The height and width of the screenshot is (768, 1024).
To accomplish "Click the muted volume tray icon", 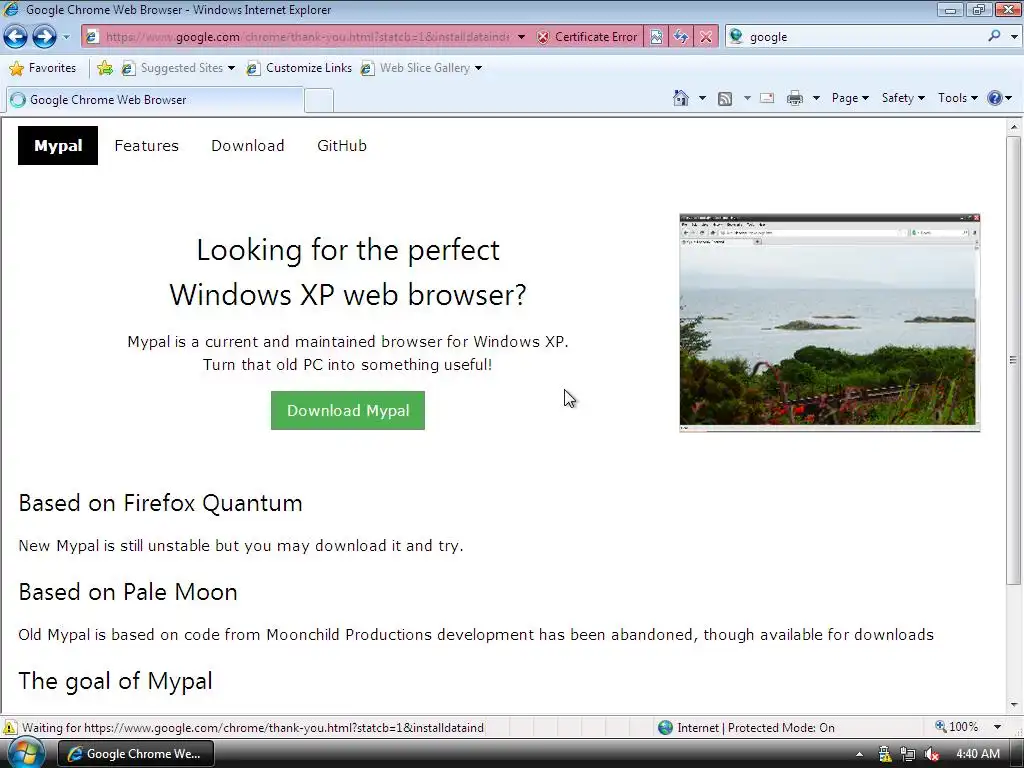I will coord(932,754).
